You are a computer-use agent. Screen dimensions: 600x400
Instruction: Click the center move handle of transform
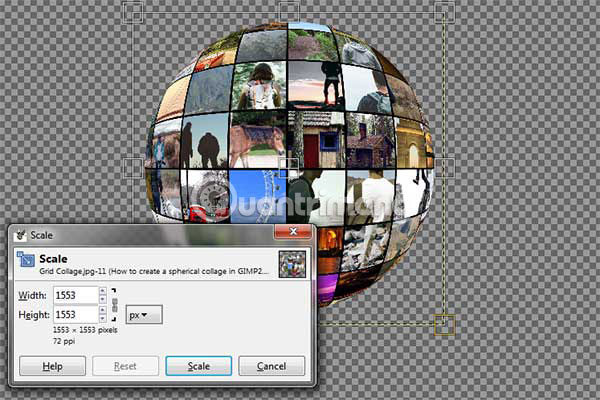(289, 168)
